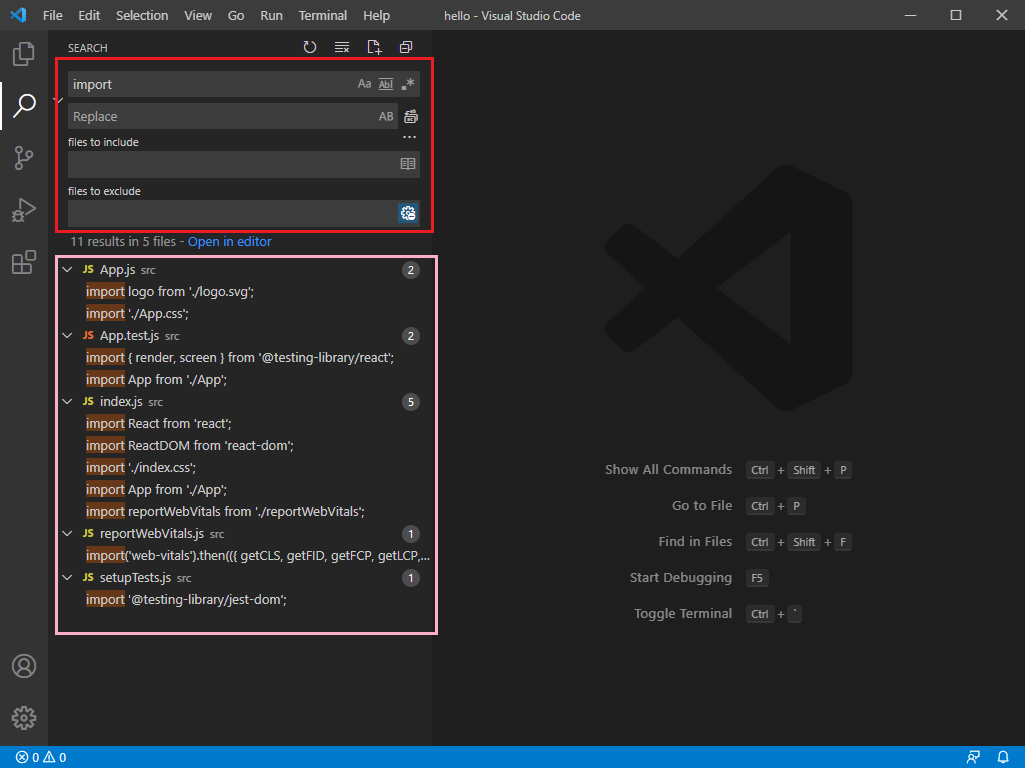Open the File menu

(x=52, y=15)
